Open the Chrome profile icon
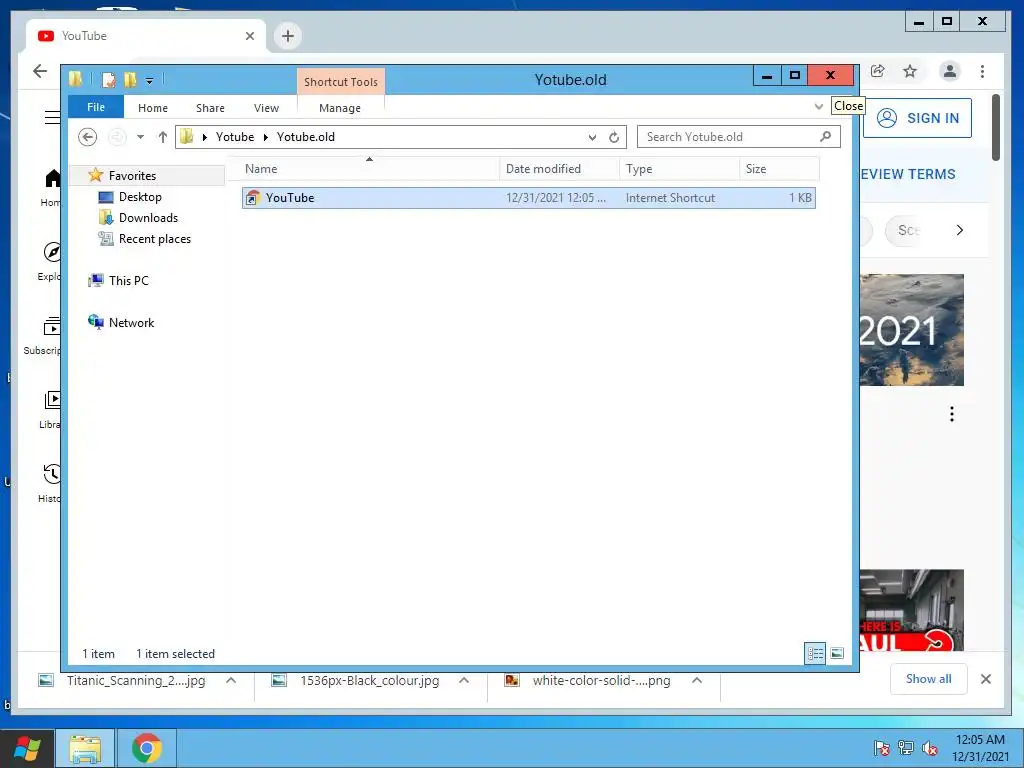The image size is (1024, 768). coord(950,71)
